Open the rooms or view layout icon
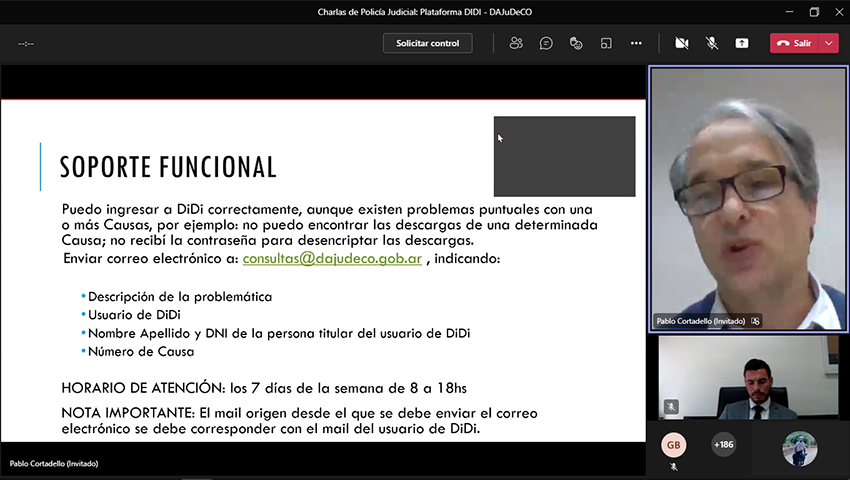Image resolution: width=850 pixels, height=480 pixels. pyautogui.click(x=606, y=43)
